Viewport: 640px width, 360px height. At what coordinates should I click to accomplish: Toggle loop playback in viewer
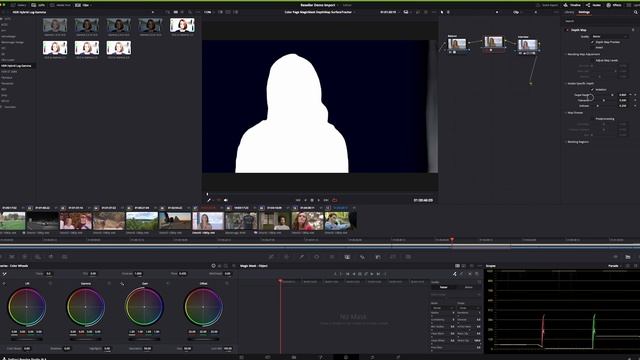point(335,200)
